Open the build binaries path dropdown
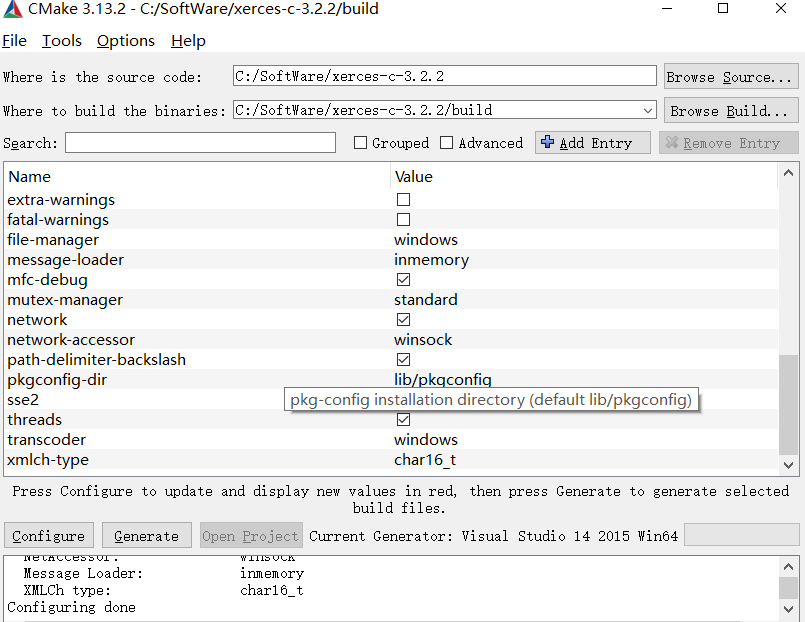This screenshot has width=805, height=622. pos(648,110)
